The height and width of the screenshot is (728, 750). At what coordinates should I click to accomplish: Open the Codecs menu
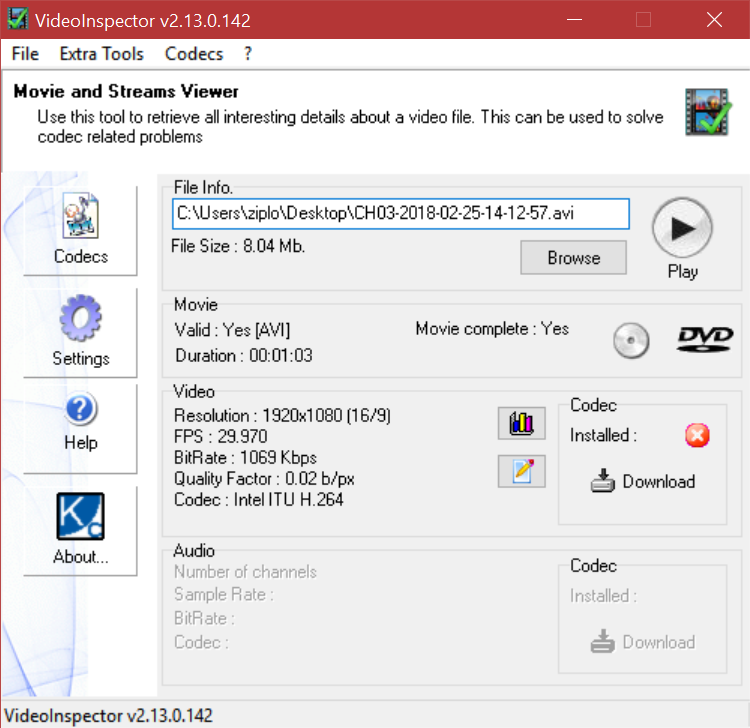pos(194,54)
